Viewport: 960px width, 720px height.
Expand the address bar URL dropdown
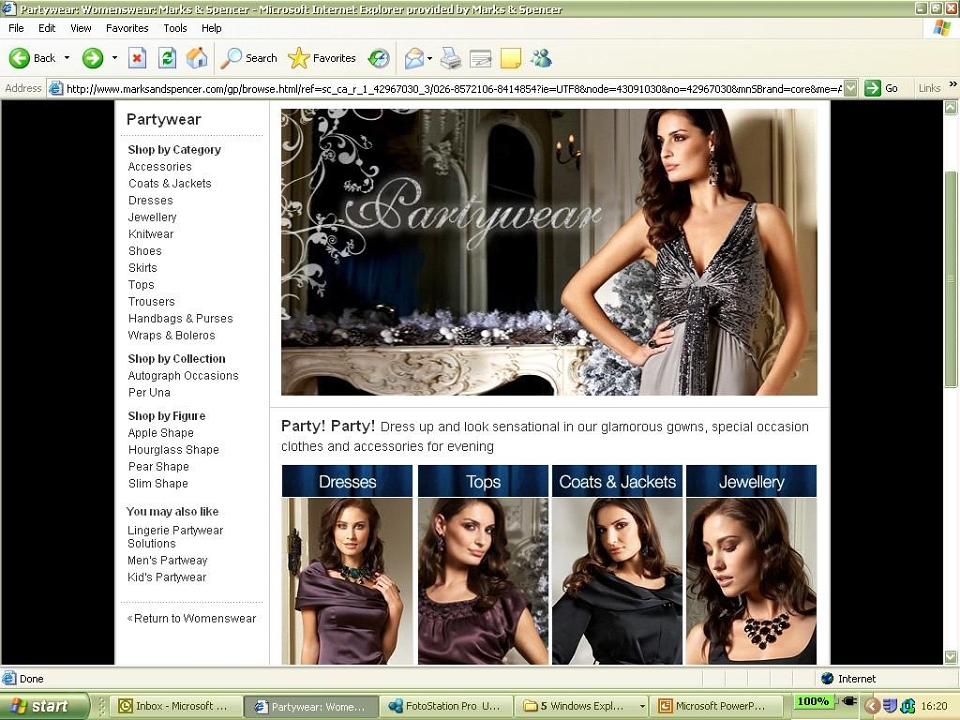coord(850,89)
